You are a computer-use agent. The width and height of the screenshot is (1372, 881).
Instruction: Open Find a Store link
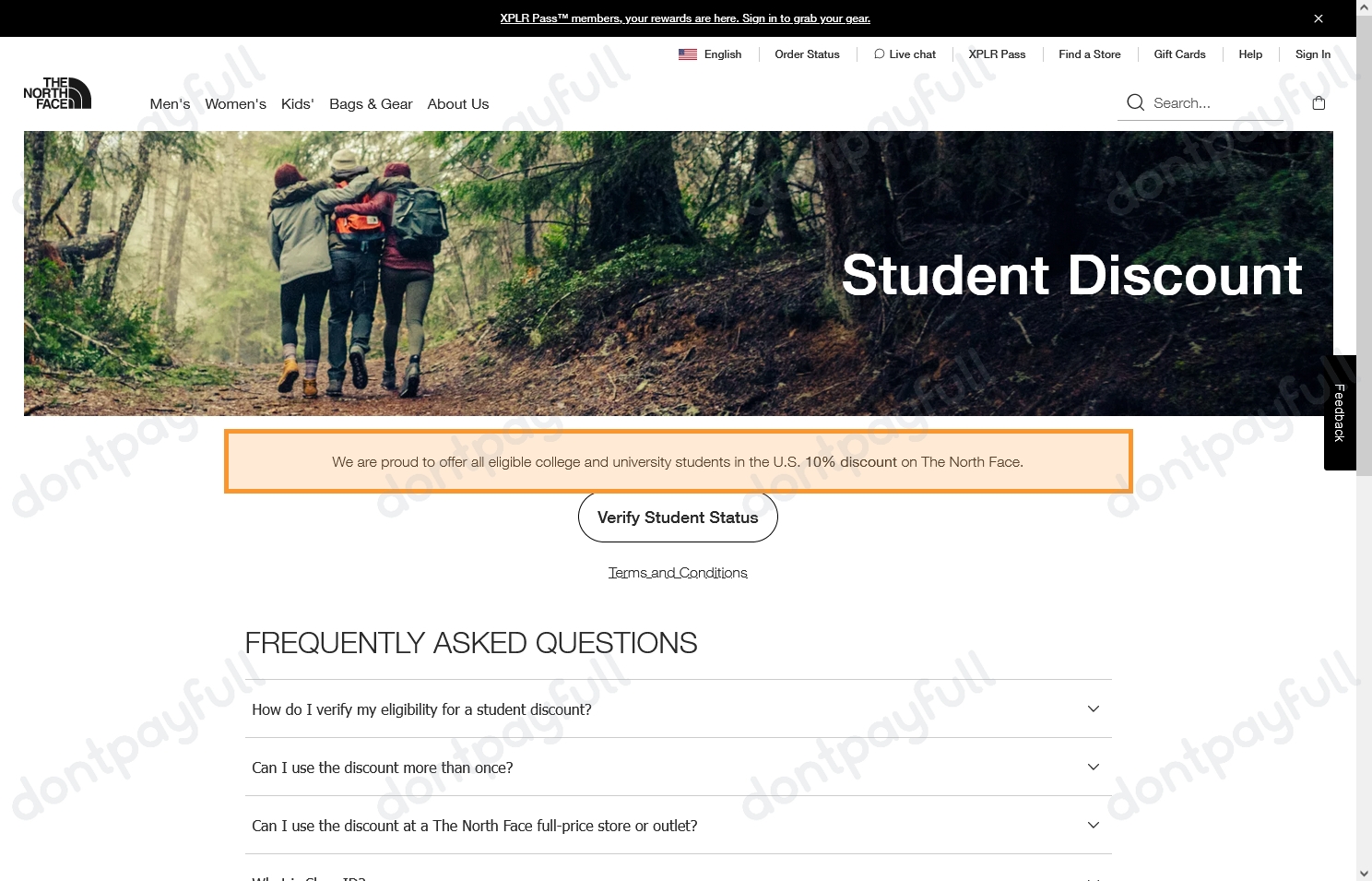click(1089, 54)
